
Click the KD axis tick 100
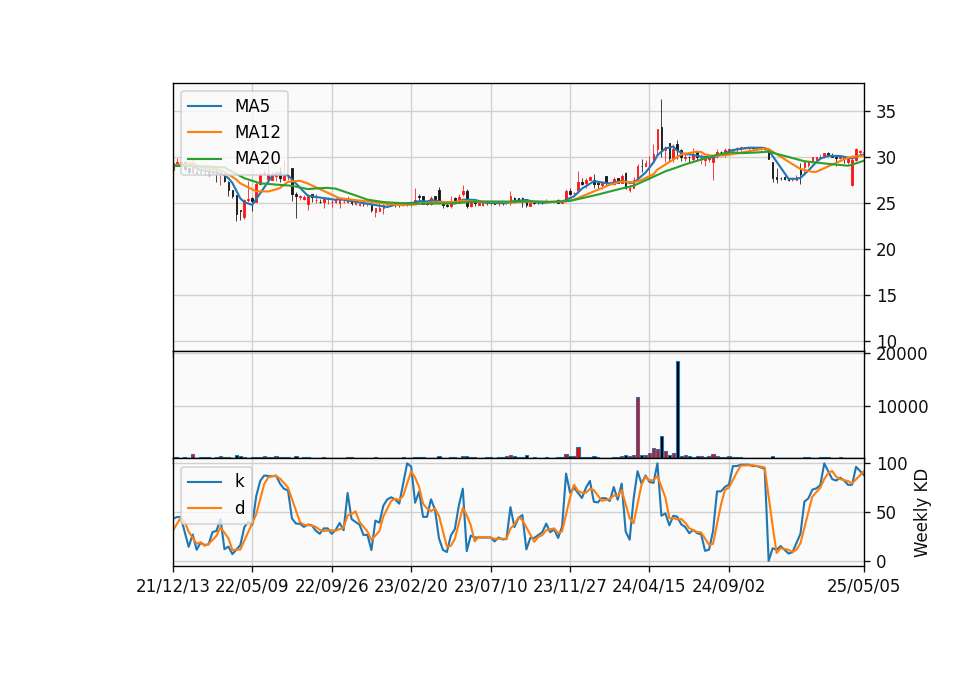click(x=892, y=464)
